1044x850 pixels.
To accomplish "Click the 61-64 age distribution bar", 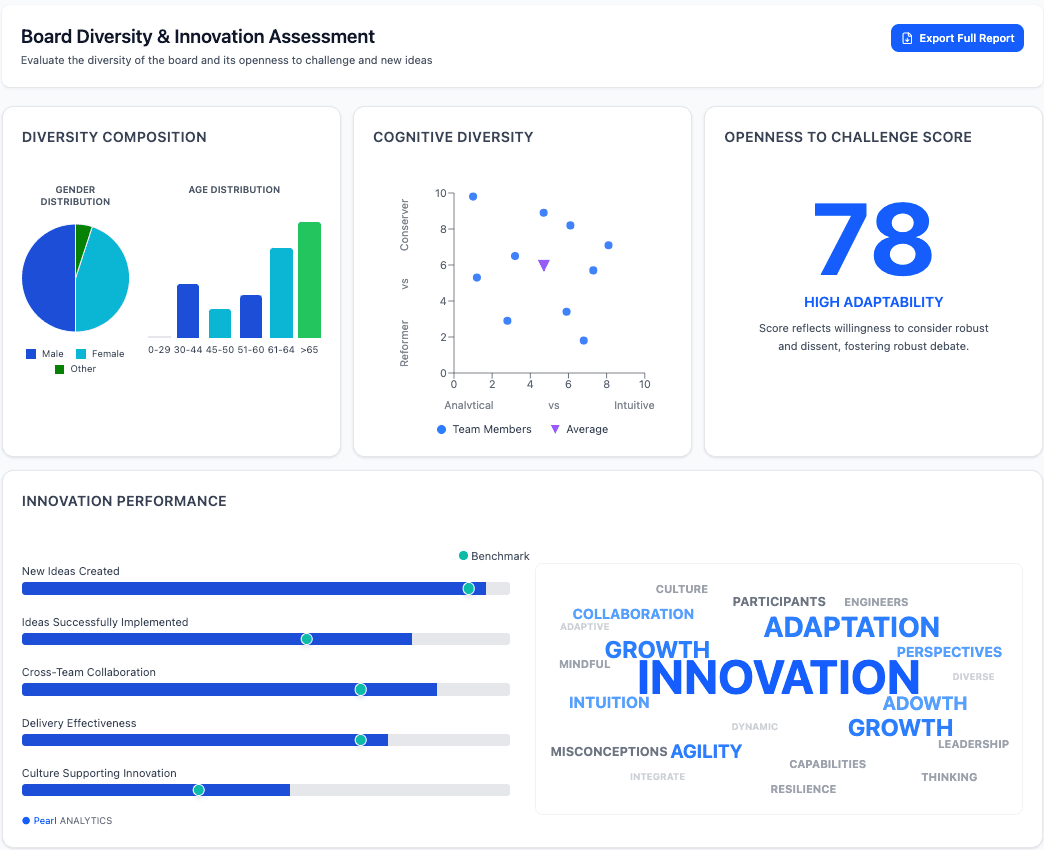I will click(281, 293).
